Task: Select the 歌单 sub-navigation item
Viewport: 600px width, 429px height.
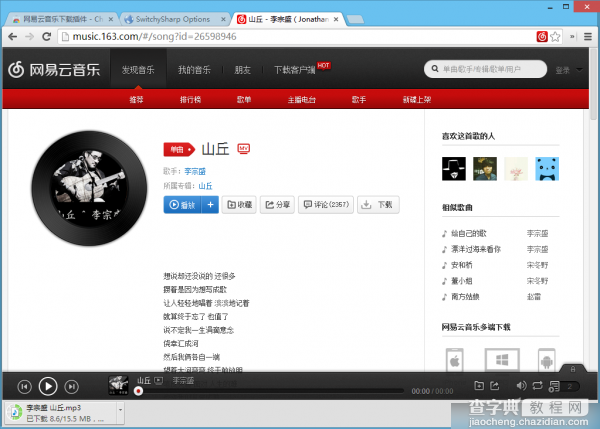Action: pyautogui.click(x=244, y=100)
